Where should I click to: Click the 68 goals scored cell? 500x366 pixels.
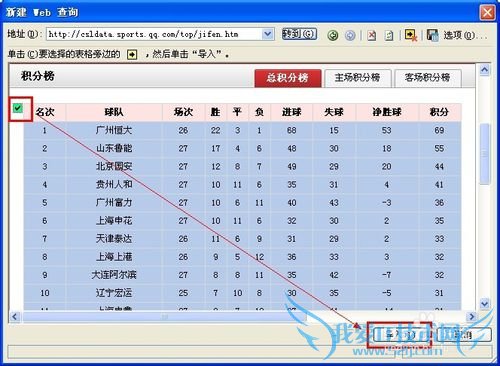tap(292, 130)
